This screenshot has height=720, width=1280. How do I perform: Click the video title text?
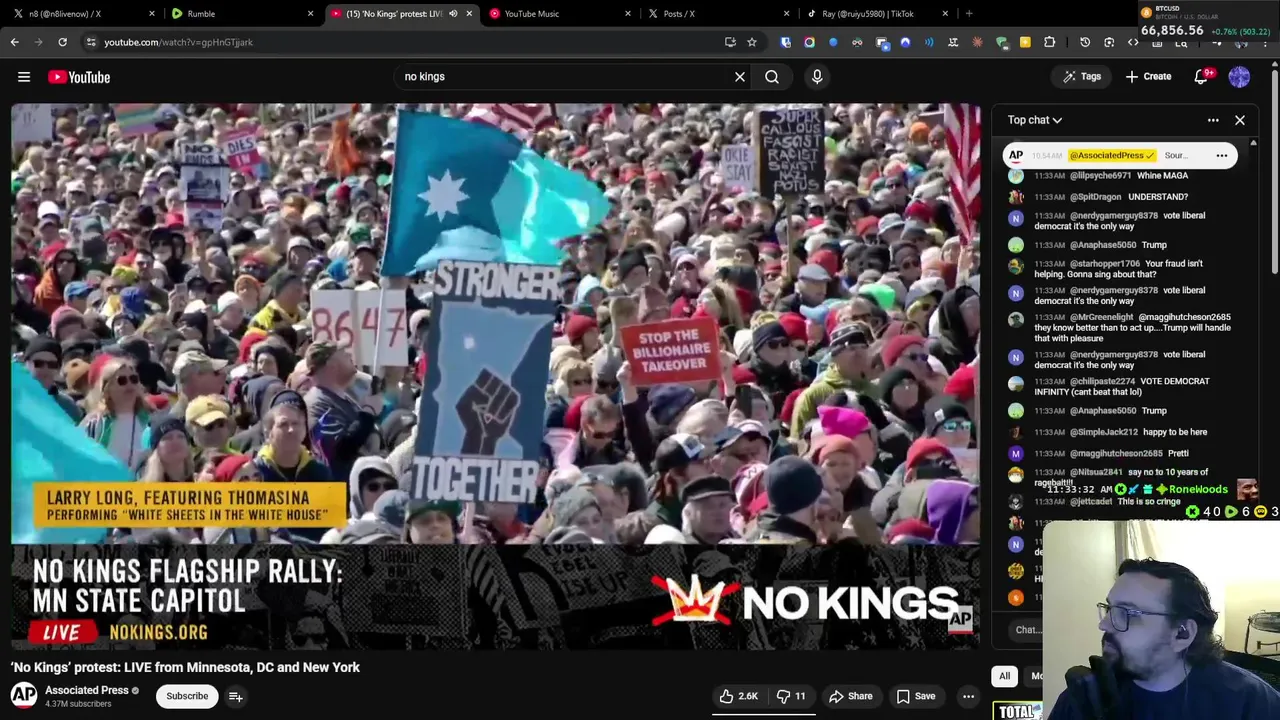point(185,667)
